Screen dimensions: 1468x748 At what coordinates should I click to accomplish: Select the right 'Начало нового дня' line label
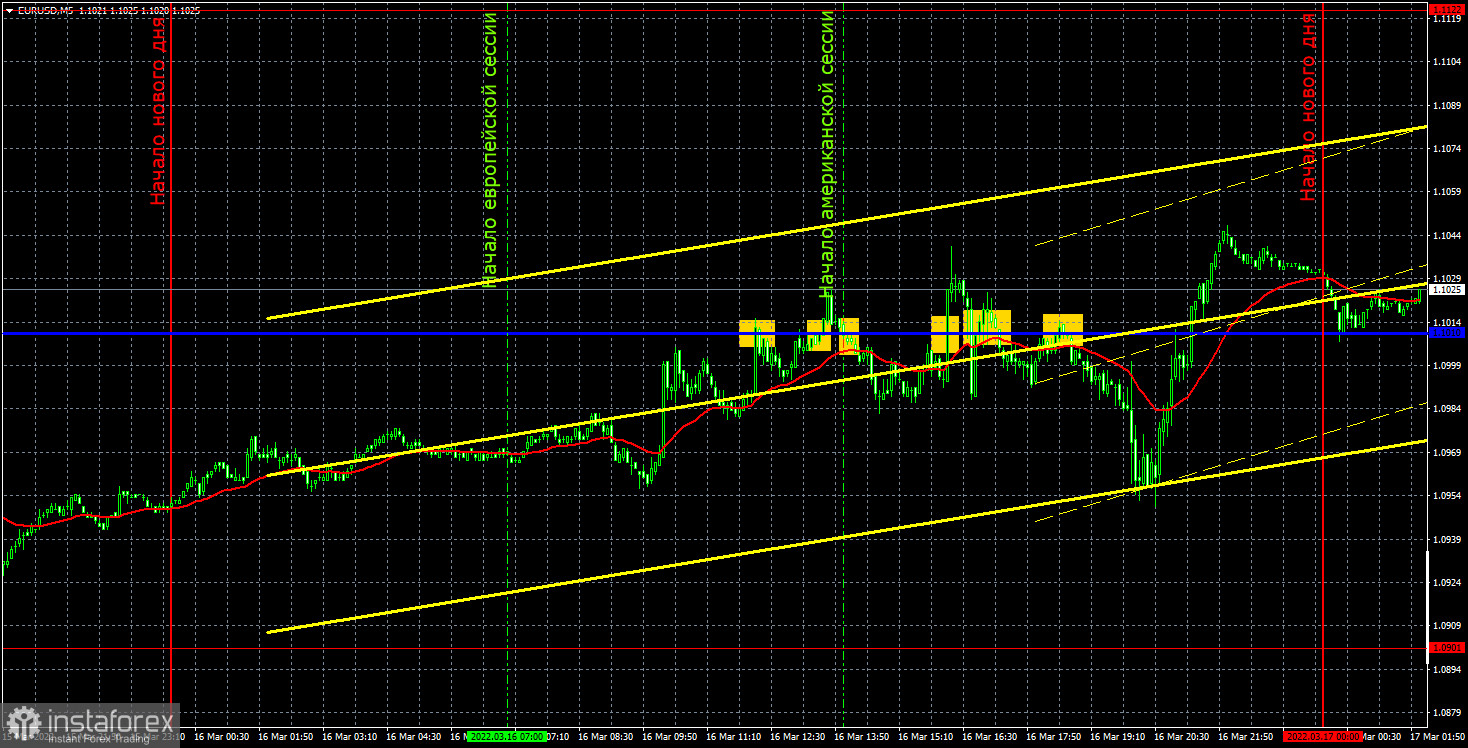coord(1308,107)
